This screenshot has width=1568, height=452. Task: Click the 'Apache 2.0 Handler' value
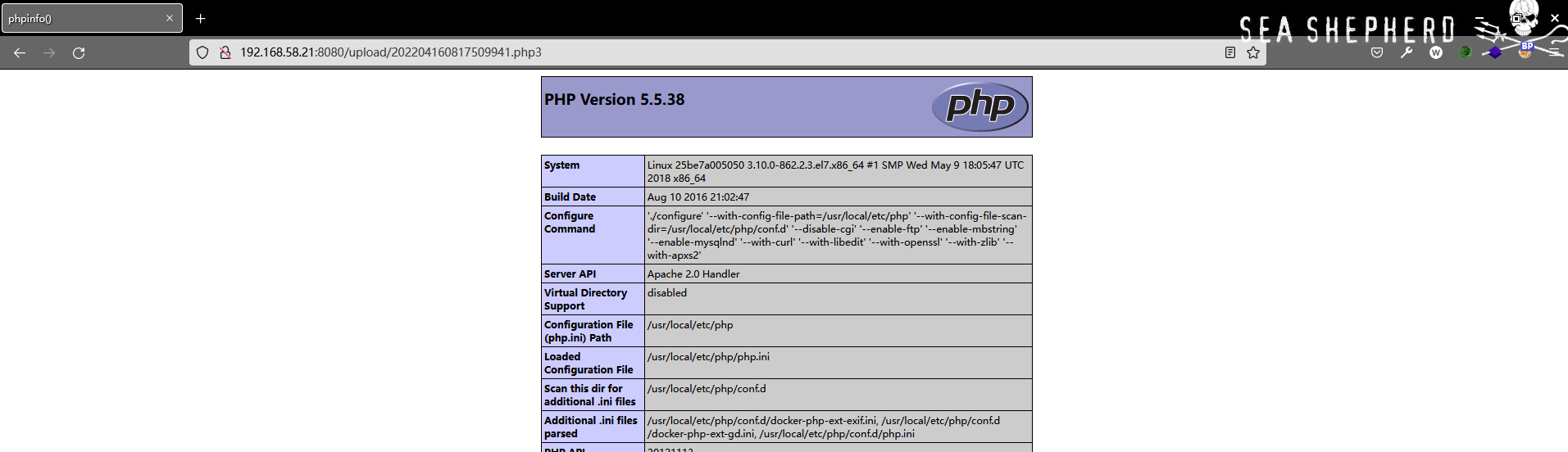click(693, 274)
